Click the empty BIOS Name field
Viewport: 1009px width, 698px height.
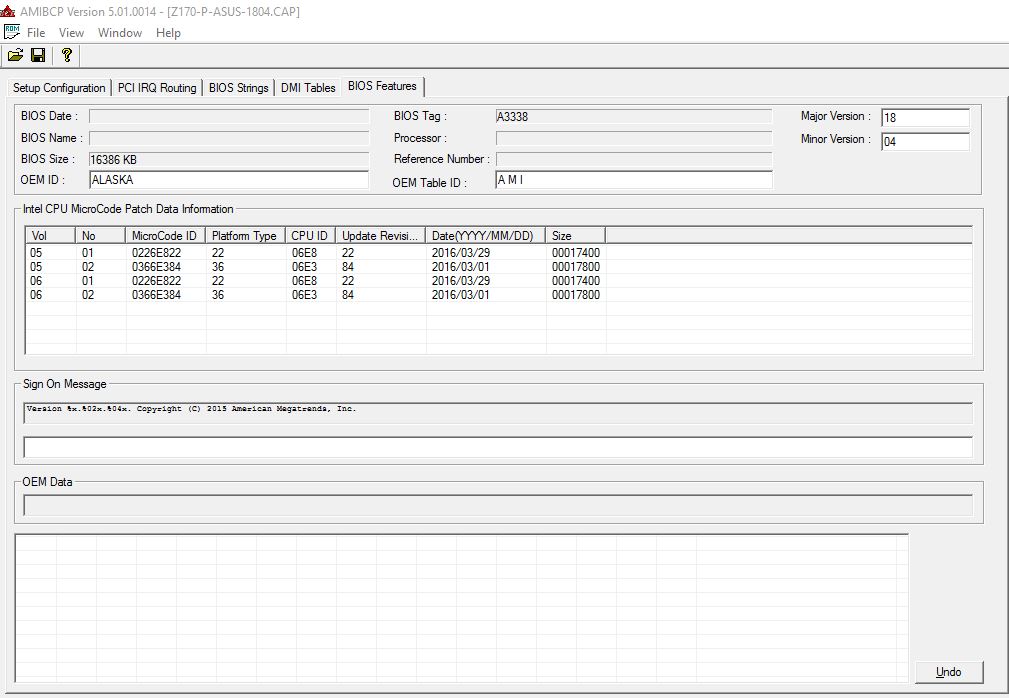coord(229,138)
